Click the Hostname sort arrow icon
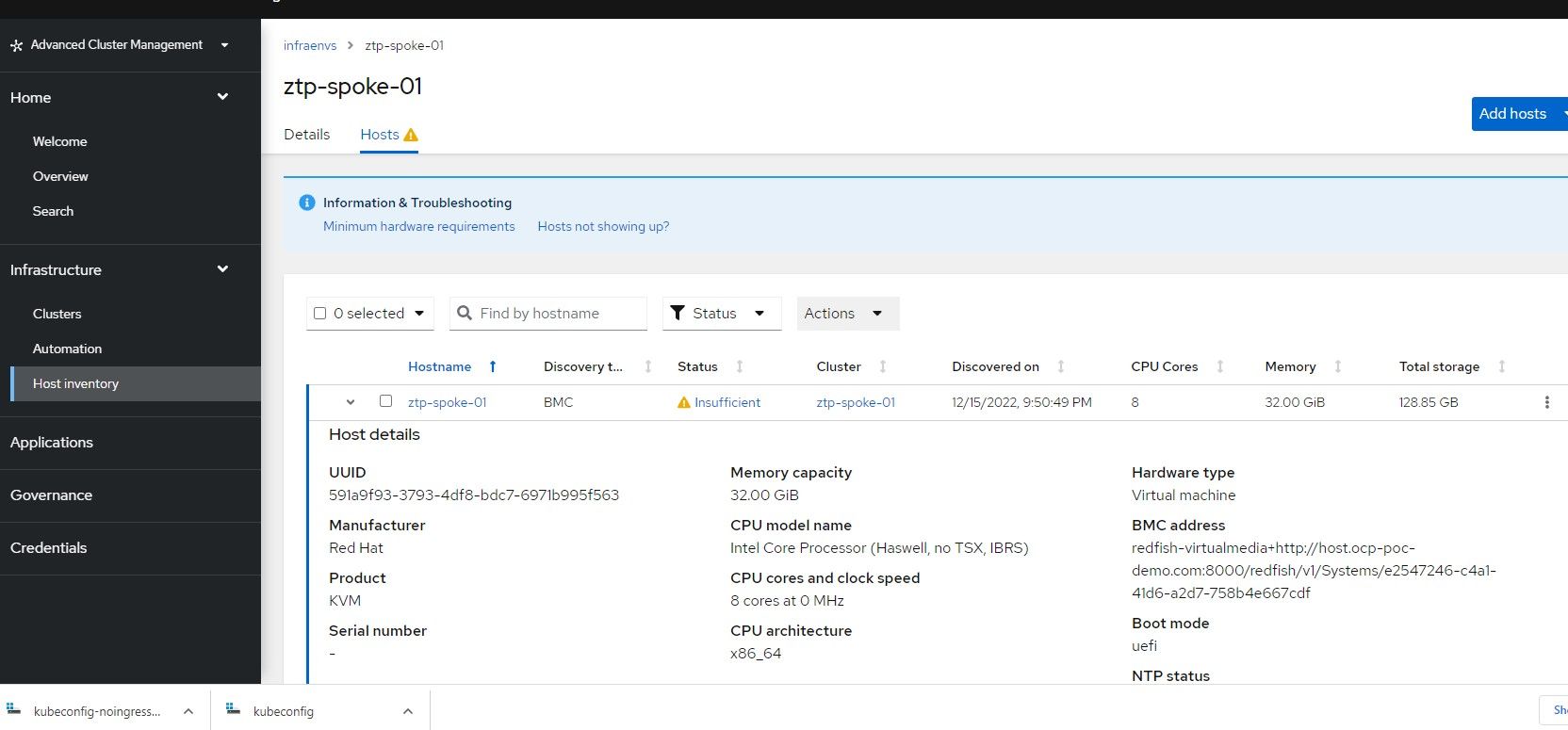The width and height of the screenshot is (1568, 730). tap(492, 366)
